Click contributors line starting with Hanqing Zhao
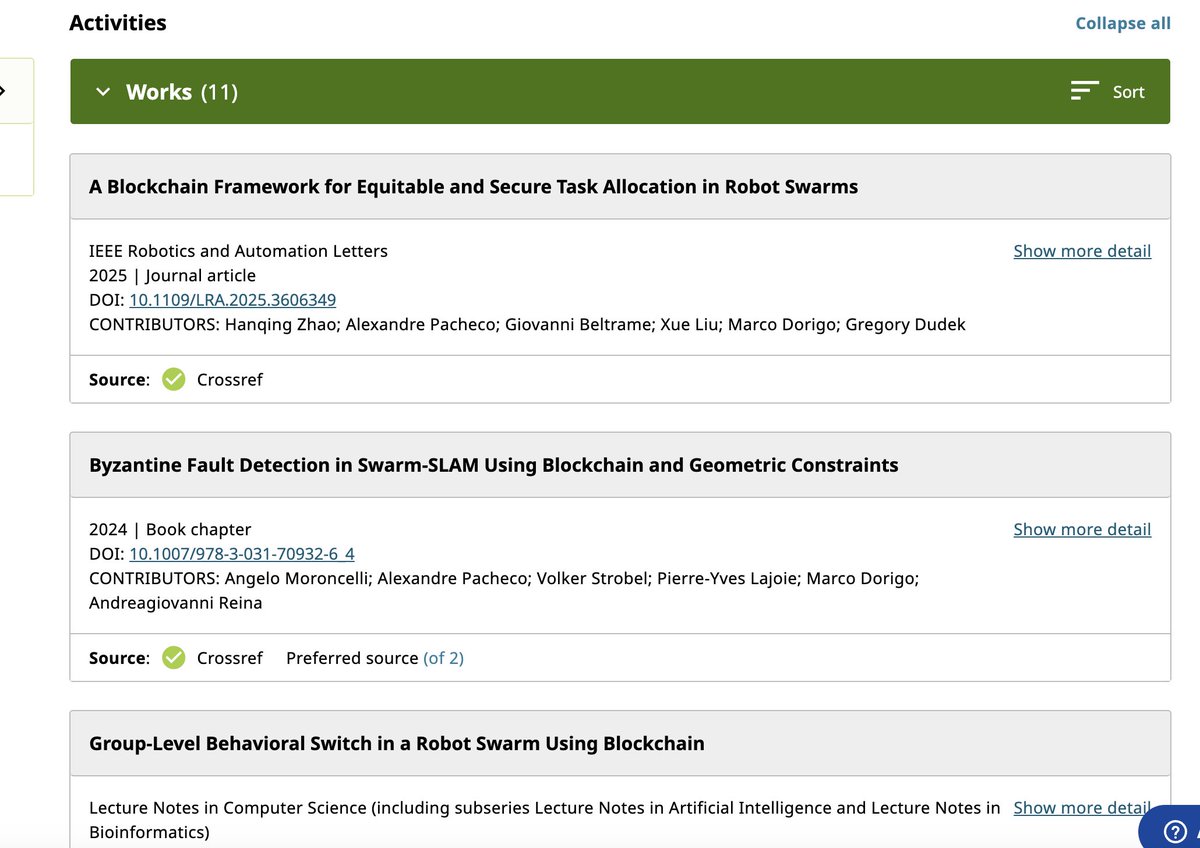This screenshot has height=848, width=1200. [527, 324]
